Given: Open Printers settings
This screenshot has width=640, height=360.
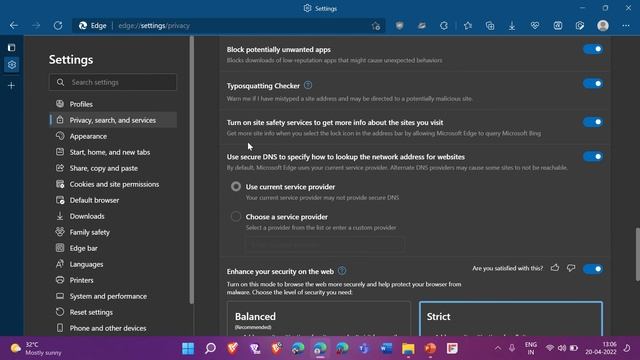Looking at the screenshot, I should pyautogui.click(x=113, y=280).
